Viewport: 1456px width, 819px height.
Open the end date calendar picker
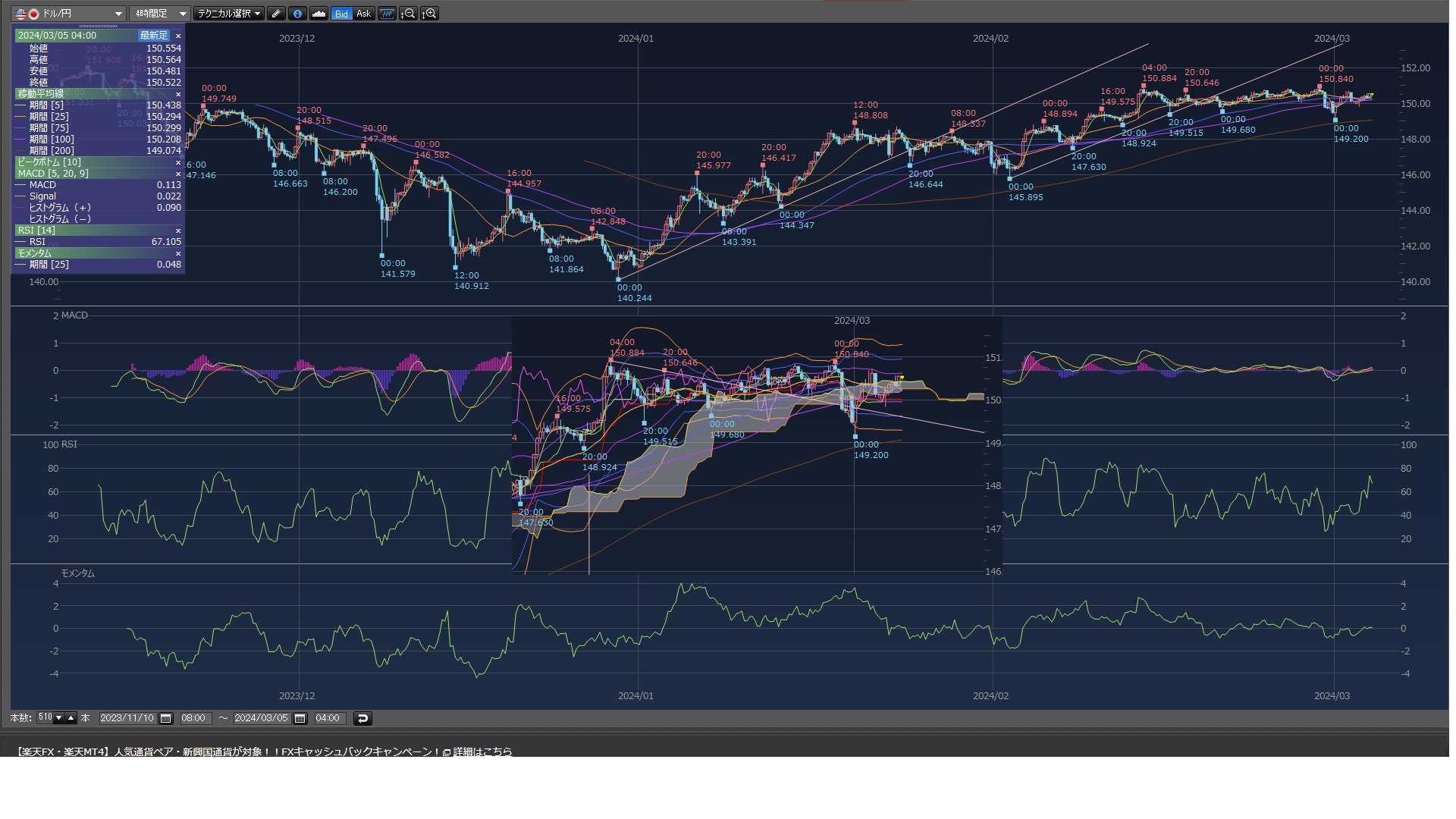tap(300, 718)
